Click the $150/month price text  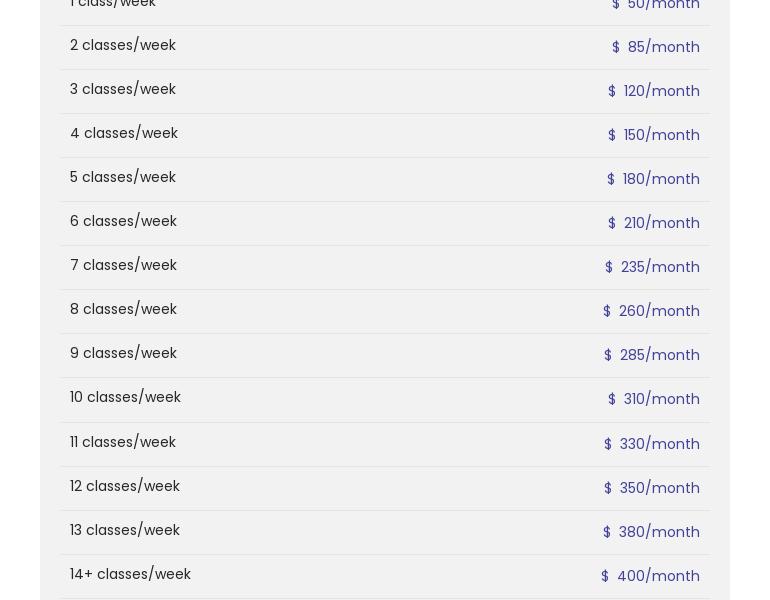click(x=654, y=135)
